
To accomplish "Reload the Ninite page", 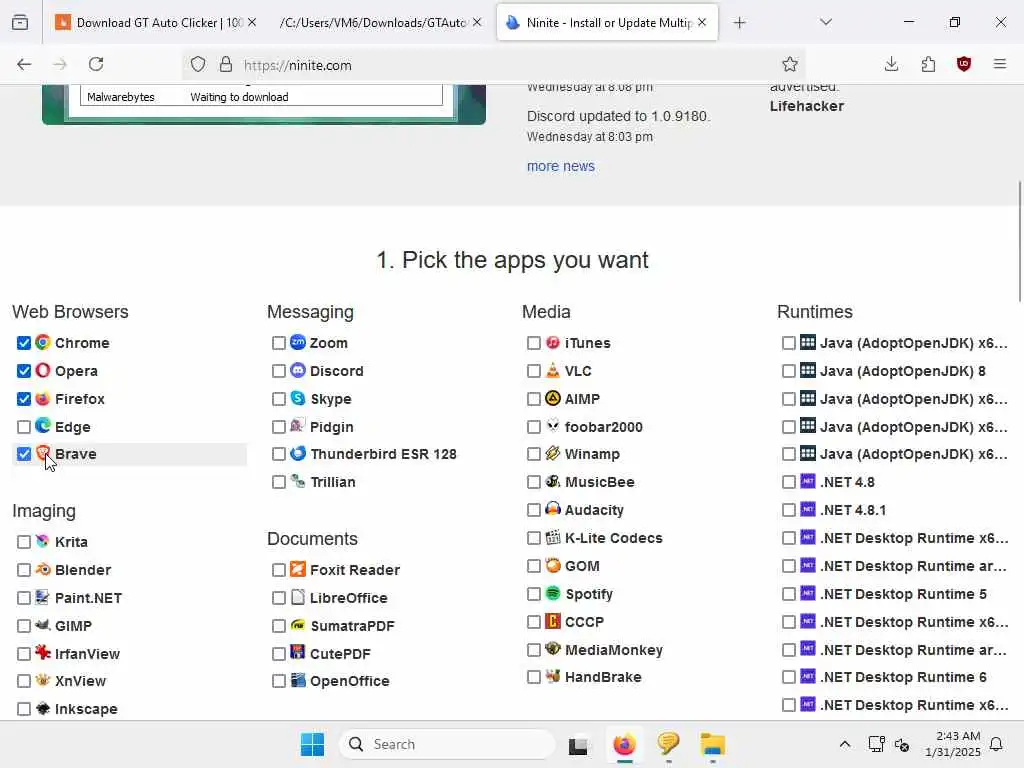I will click(x=96, y=64).
